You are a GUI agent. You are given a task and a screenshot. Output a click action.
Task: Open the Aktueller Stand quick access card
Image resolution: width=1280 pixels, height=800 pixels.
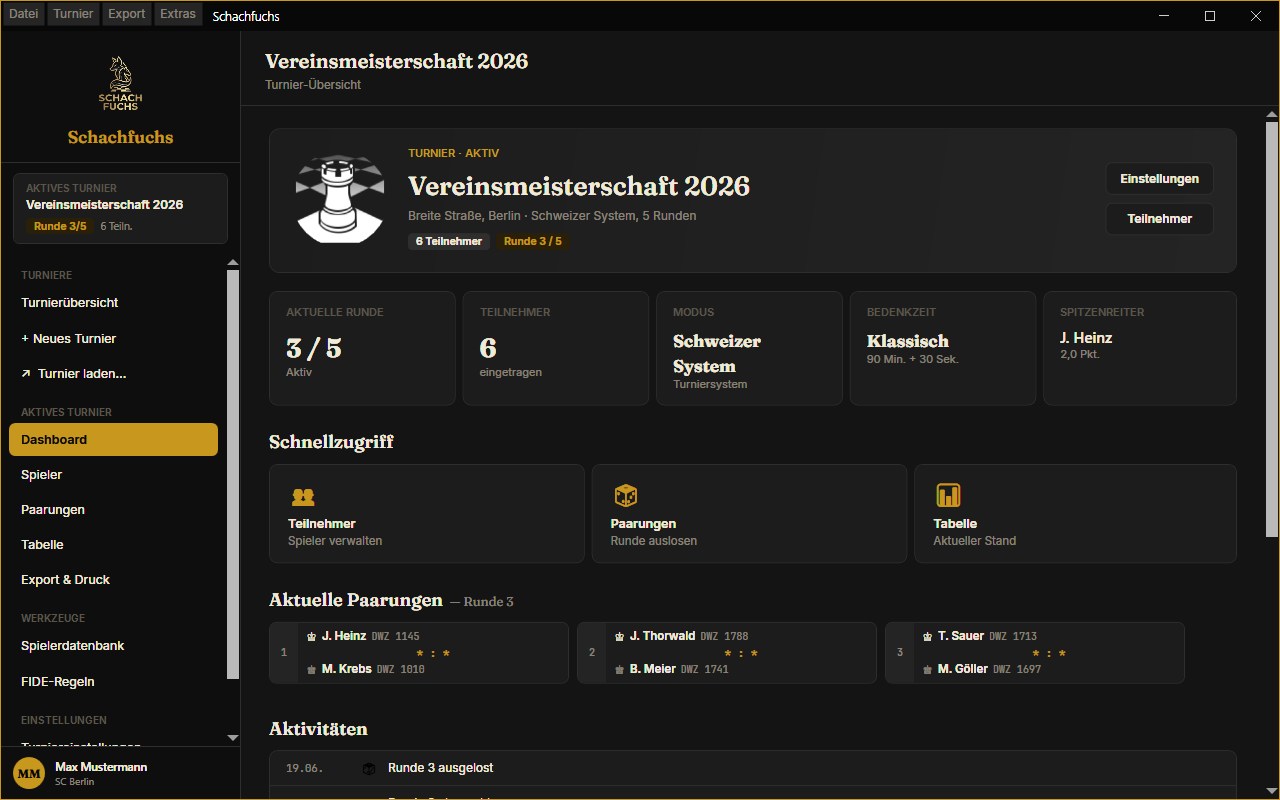click(1075, 513)
